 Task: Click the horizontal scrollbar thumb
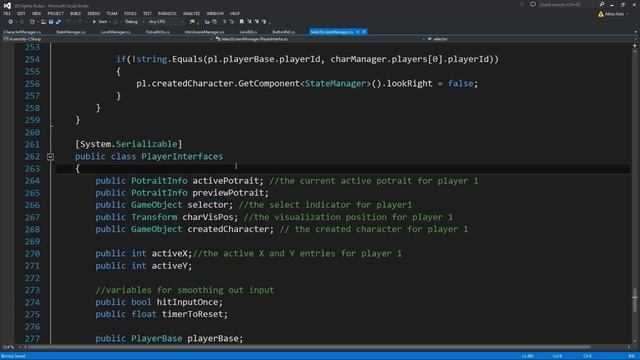tap(309, 347)
